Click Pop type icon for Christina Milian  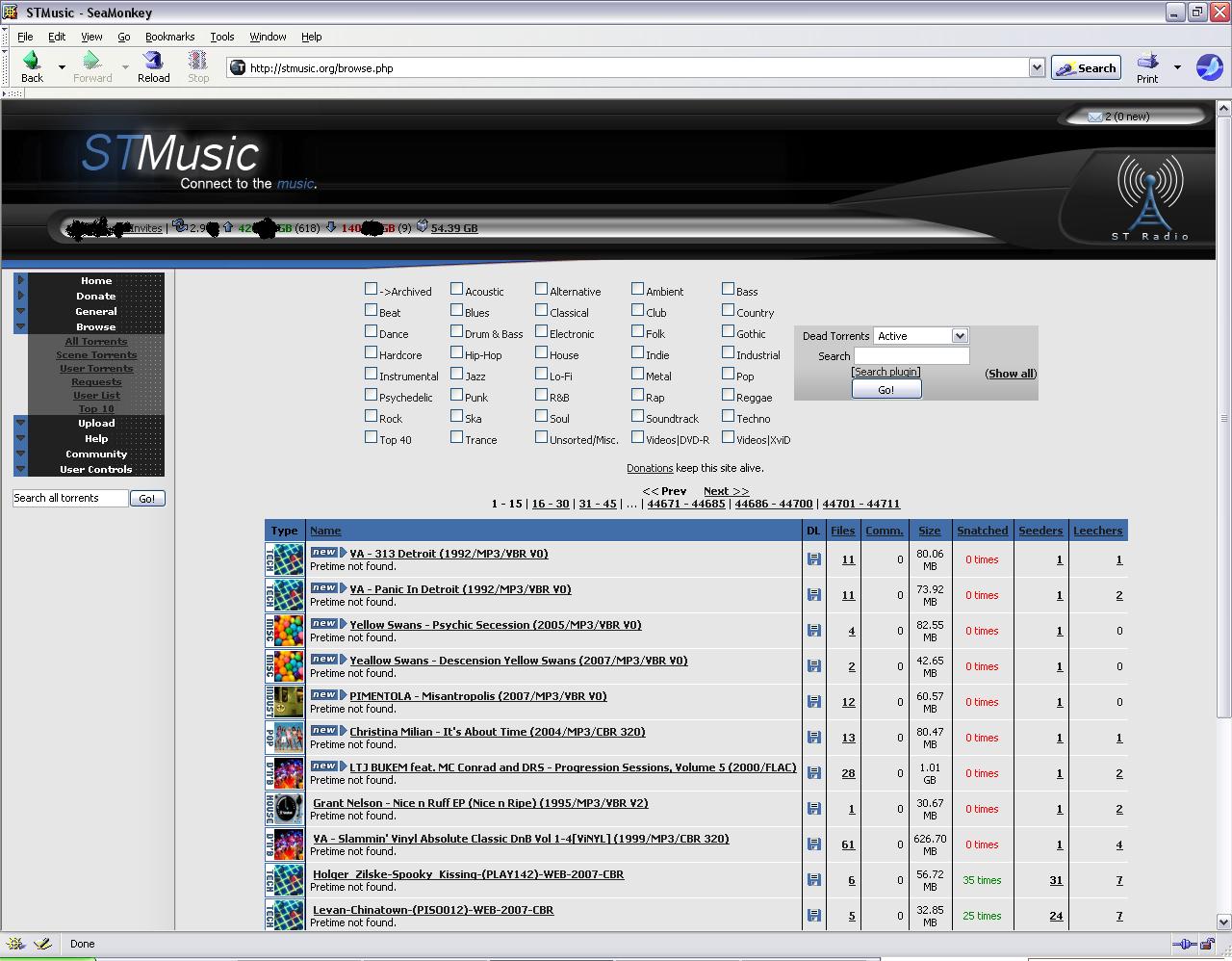pos(285,738)
